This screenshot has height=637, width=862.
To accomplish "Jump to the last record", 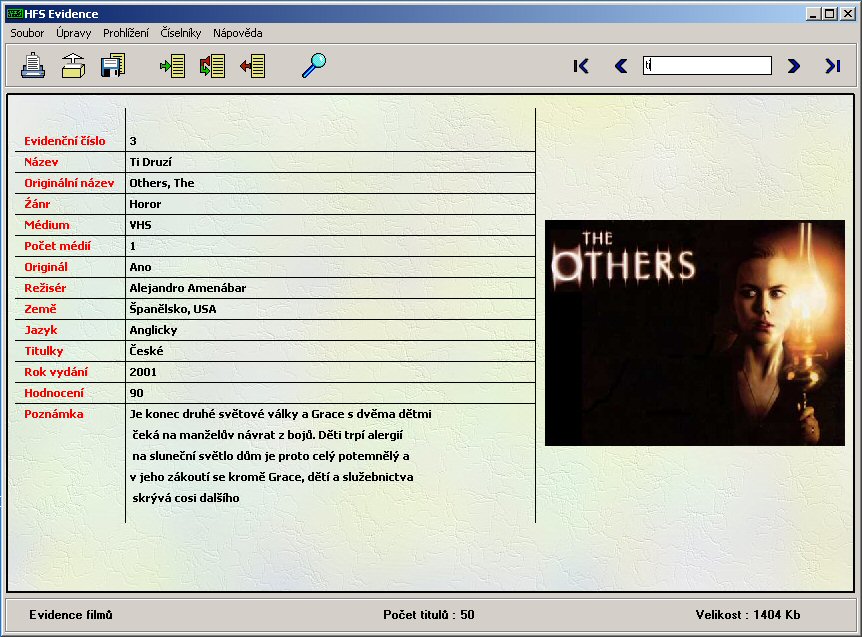I will 833,66.
